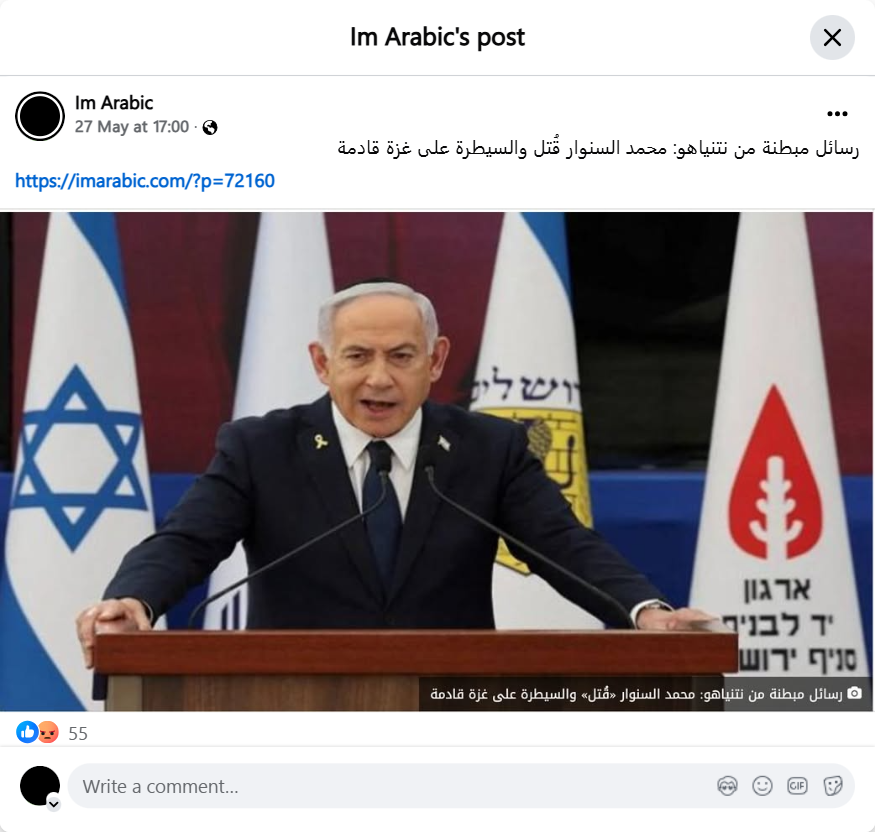
Task: Click the Im Arabic page name
Action: [114, 103]
